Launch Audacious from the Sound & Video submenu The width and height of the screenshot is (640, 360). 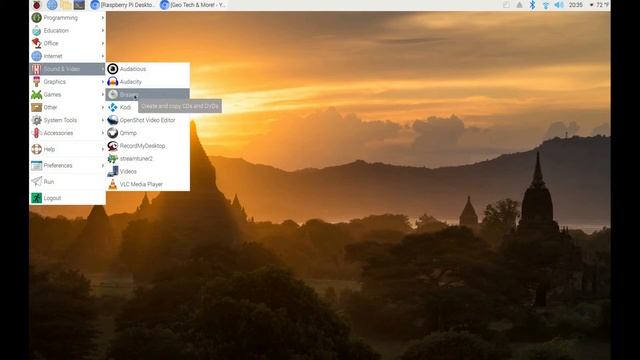[x=148, y=69]
